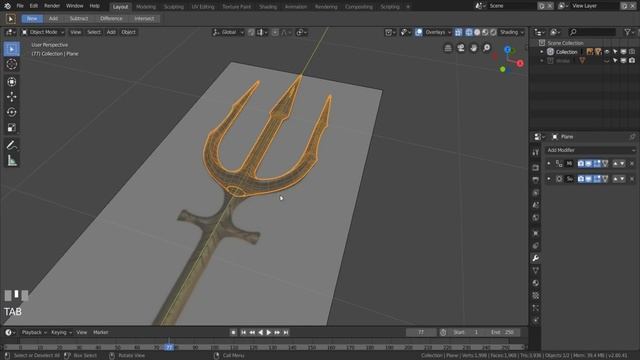Toggle orthographic perspective grid icon
Viewport: 640px width, 360px height.
pos(448,48)
